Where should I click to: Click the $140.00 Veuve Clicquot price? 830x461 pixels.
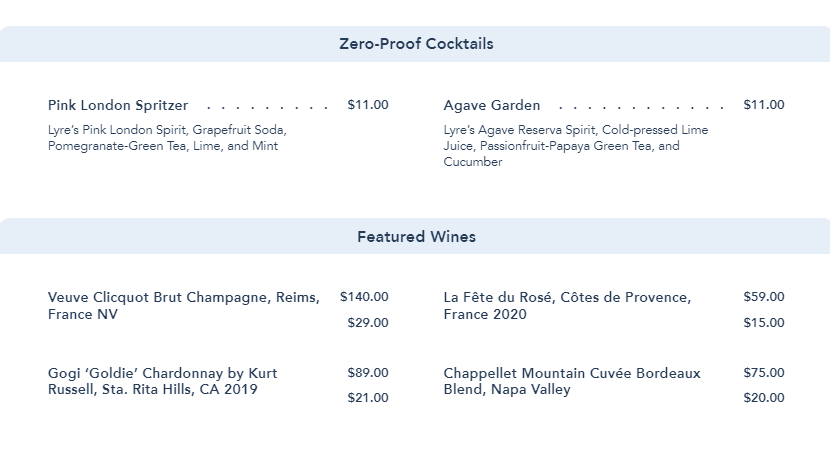[364, 297]
